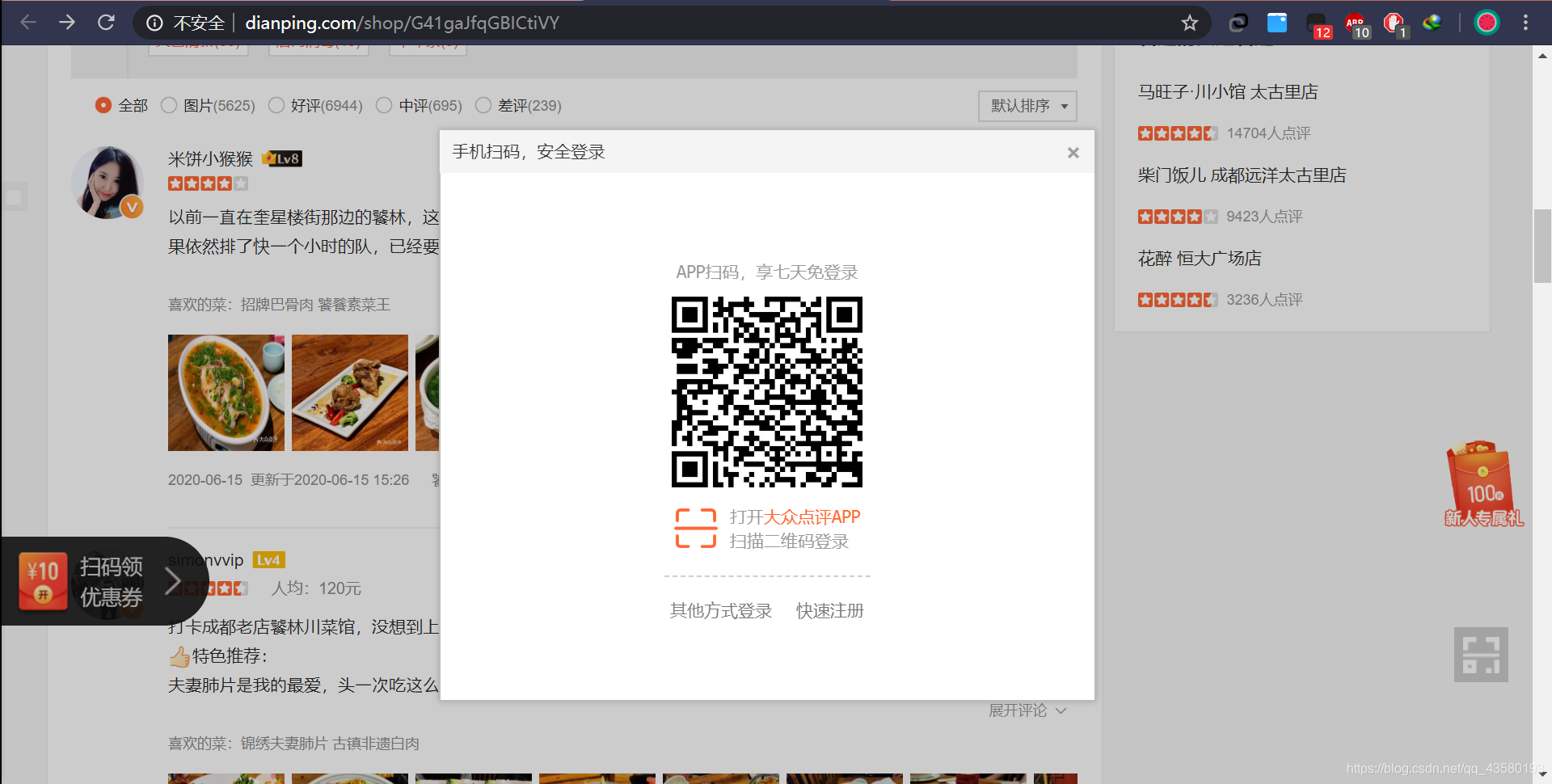This screenshot has height=784, width=1552.
Task: Open the site security info icon
Action: [154, 23]
